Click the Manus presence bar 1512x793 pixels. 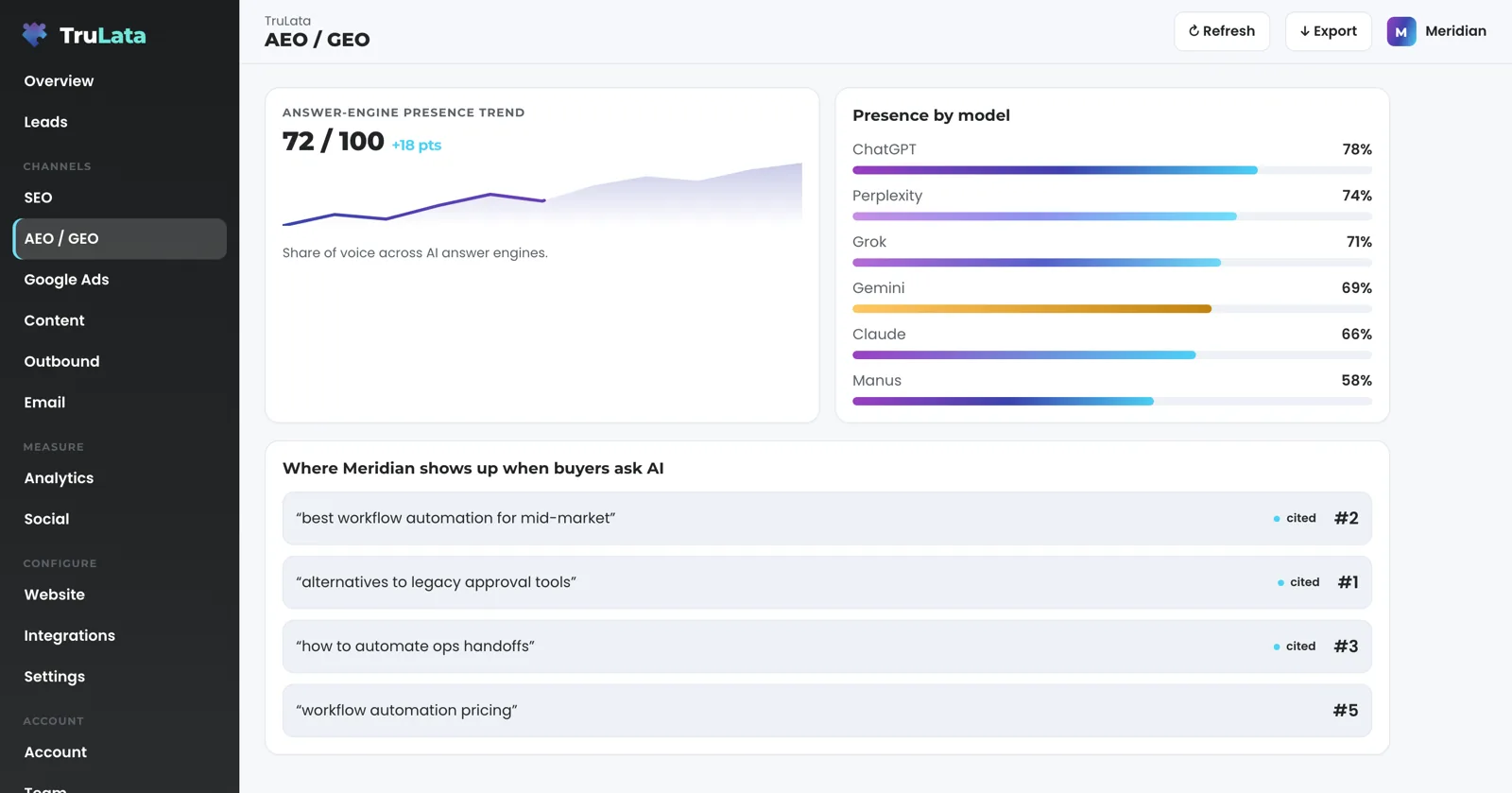point(1111,402)
